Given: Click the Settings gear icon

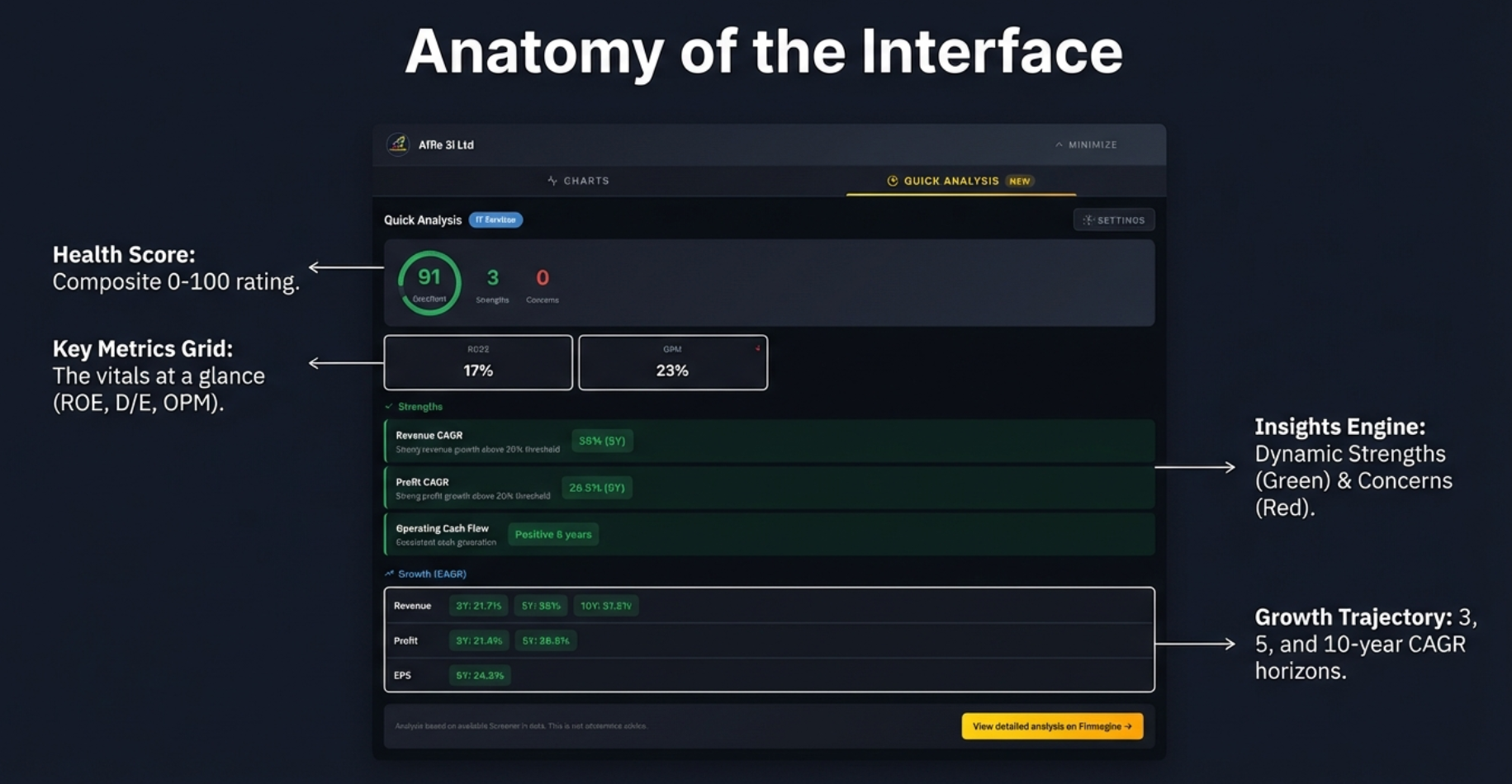Looking at the screenshot, I should [1088, 220].
